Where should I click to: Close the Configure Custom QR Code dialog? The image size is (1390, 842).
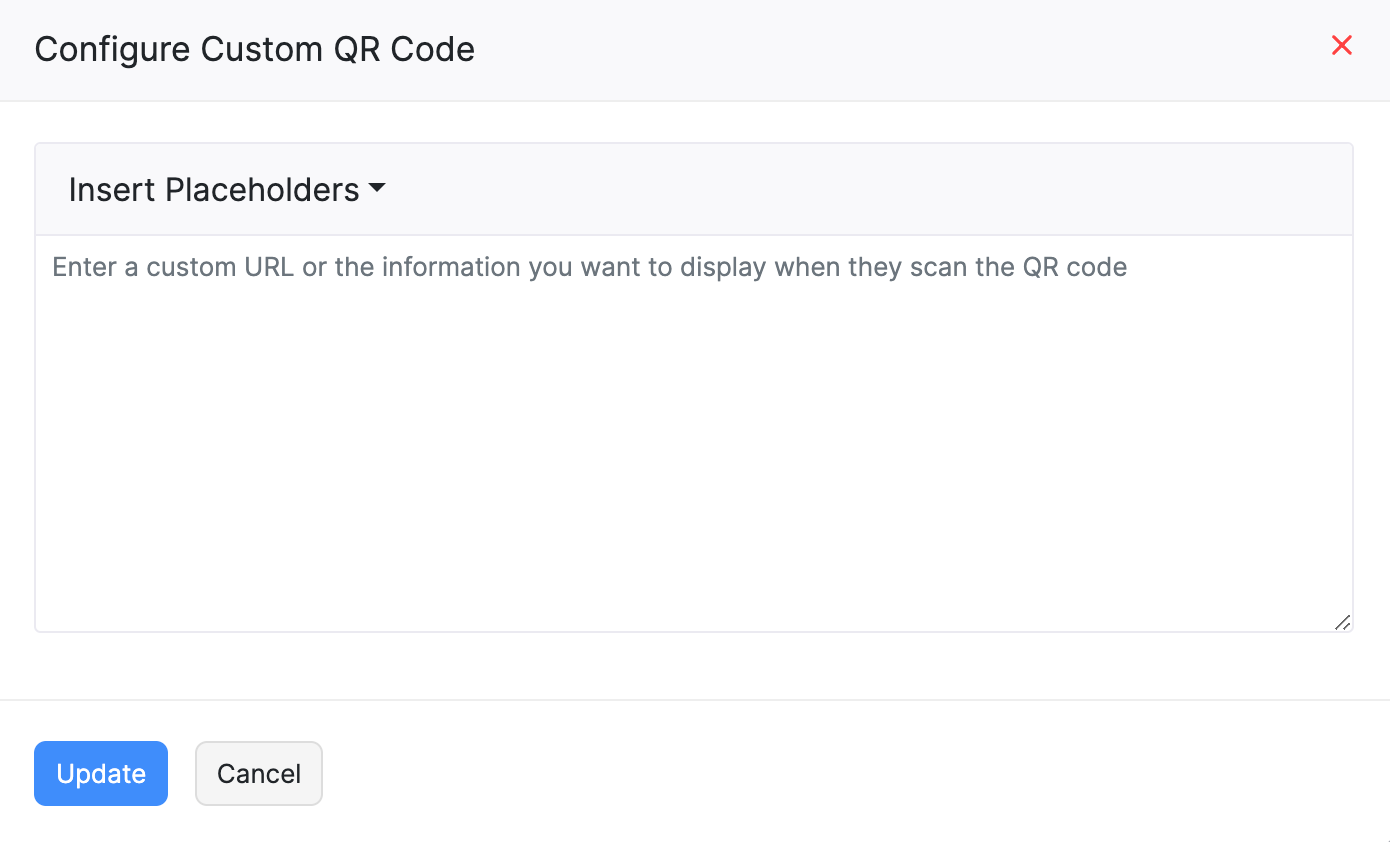coord(1341,45)
